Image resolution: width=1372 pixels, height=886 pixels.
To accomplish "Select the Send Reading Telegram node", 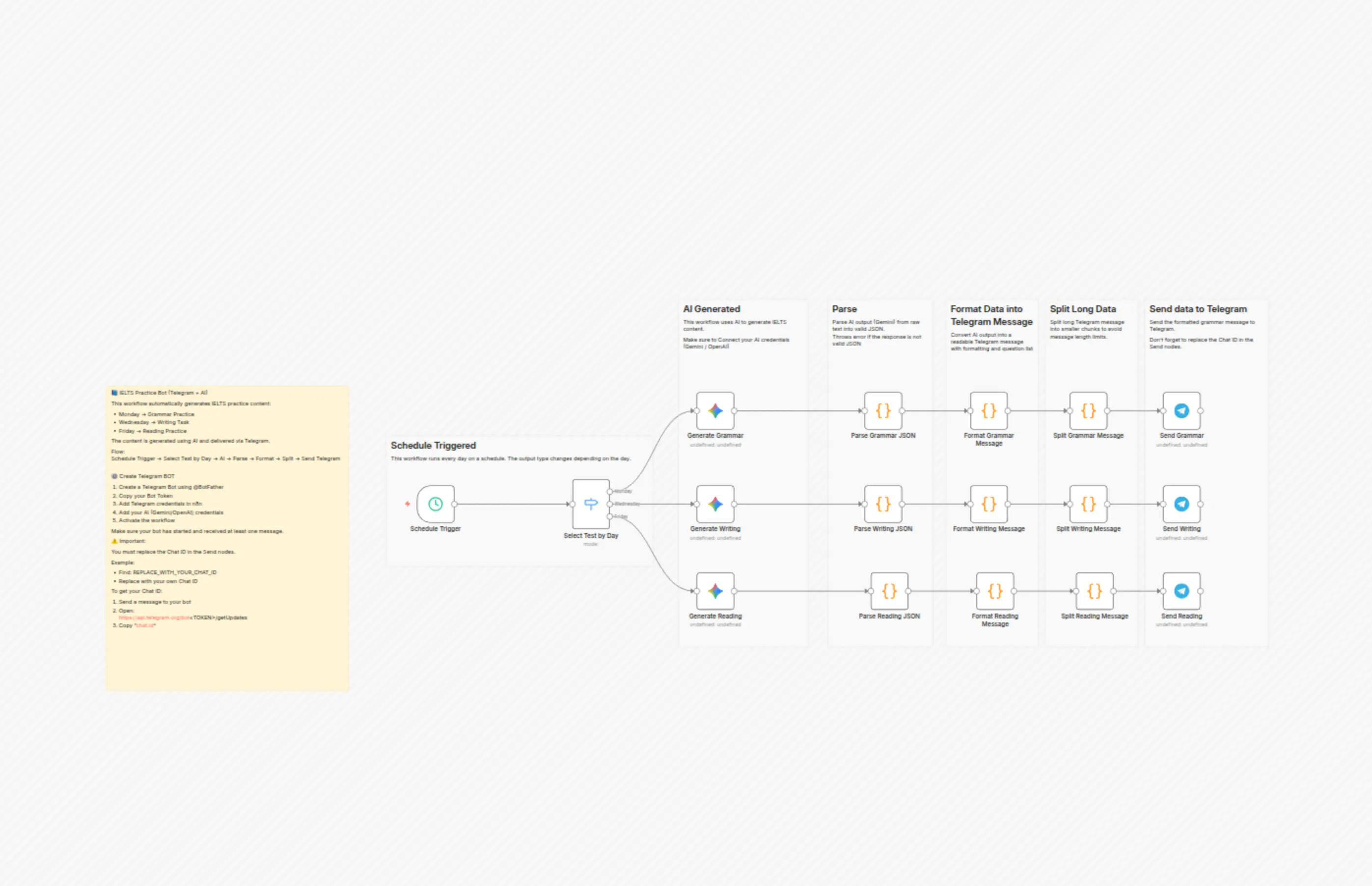I will (1181, 591).
